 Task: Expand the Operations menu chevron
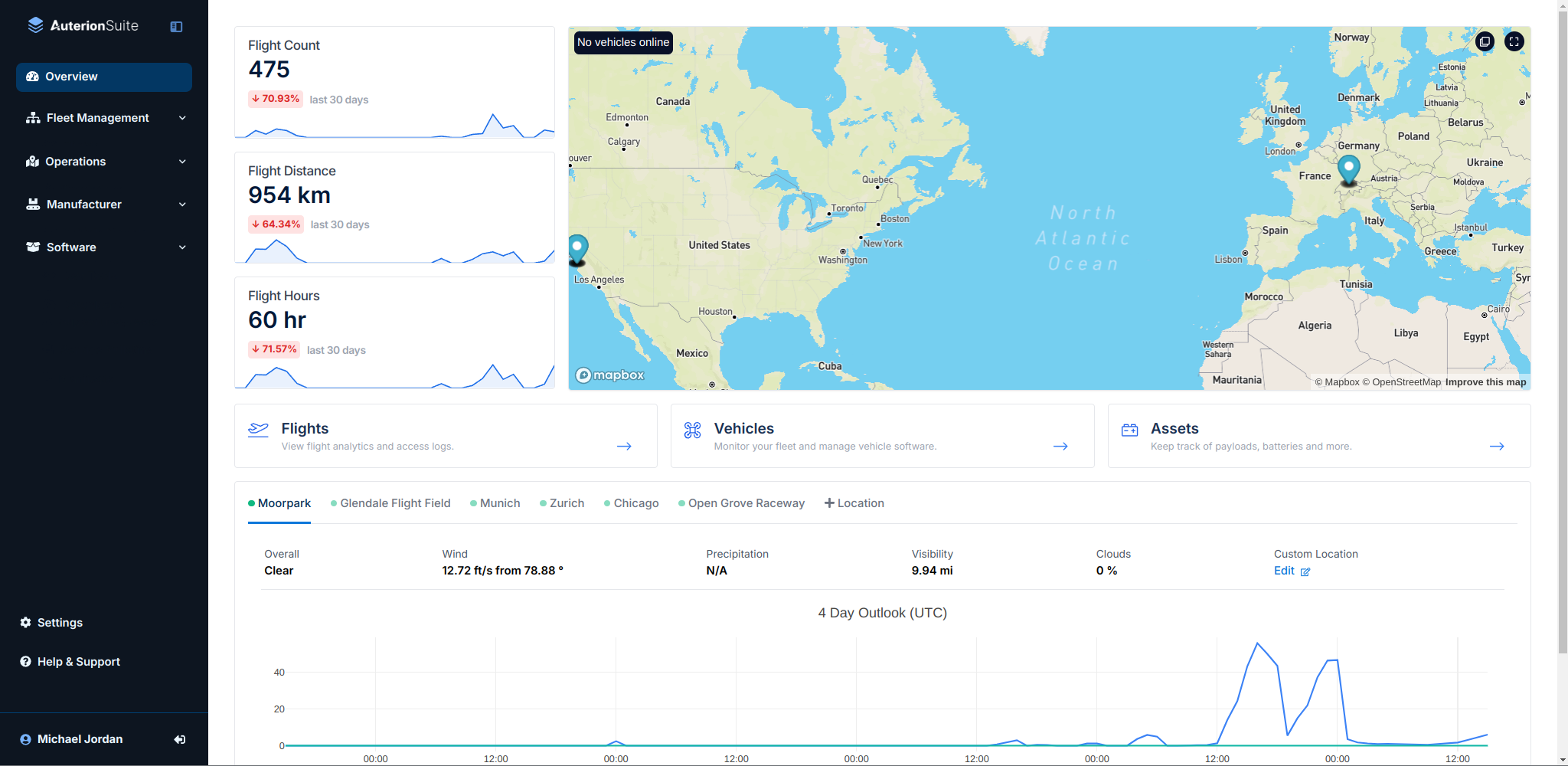click(182, 162)
